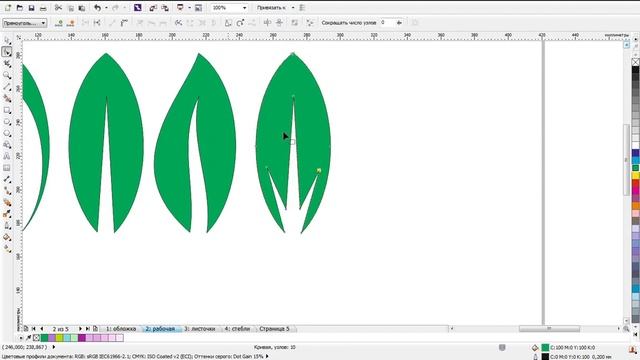Create a new document
The width and height of the screenshot is (640, 360).
[x=8, y=8]
